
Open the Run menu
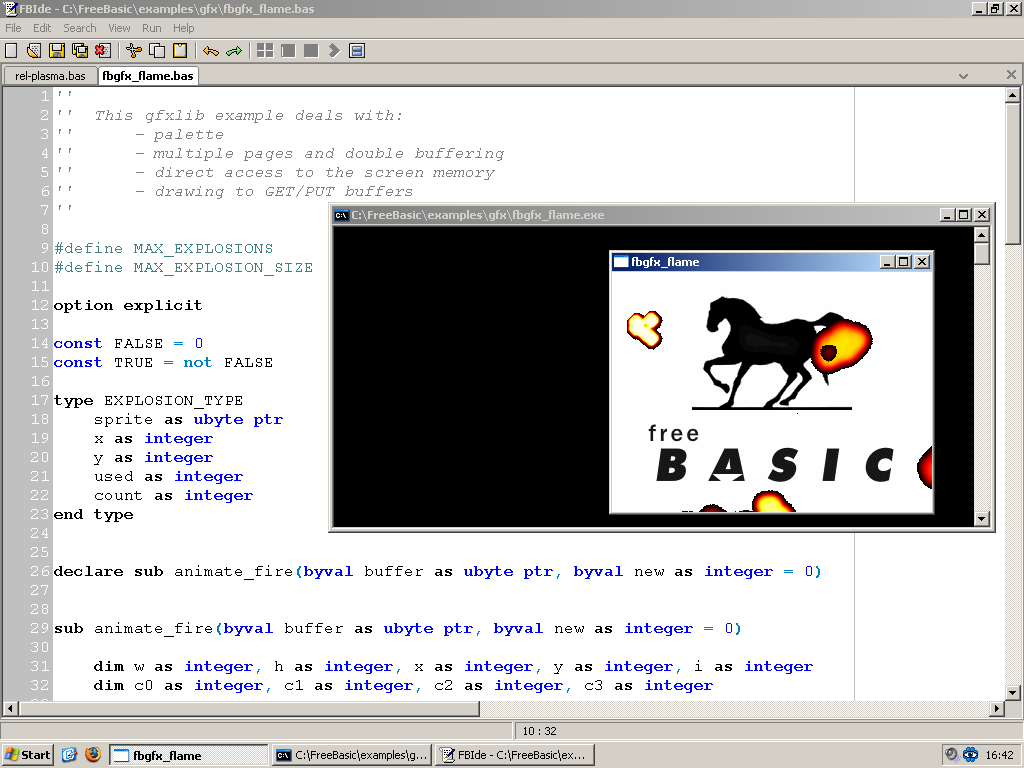click(151, 28)
